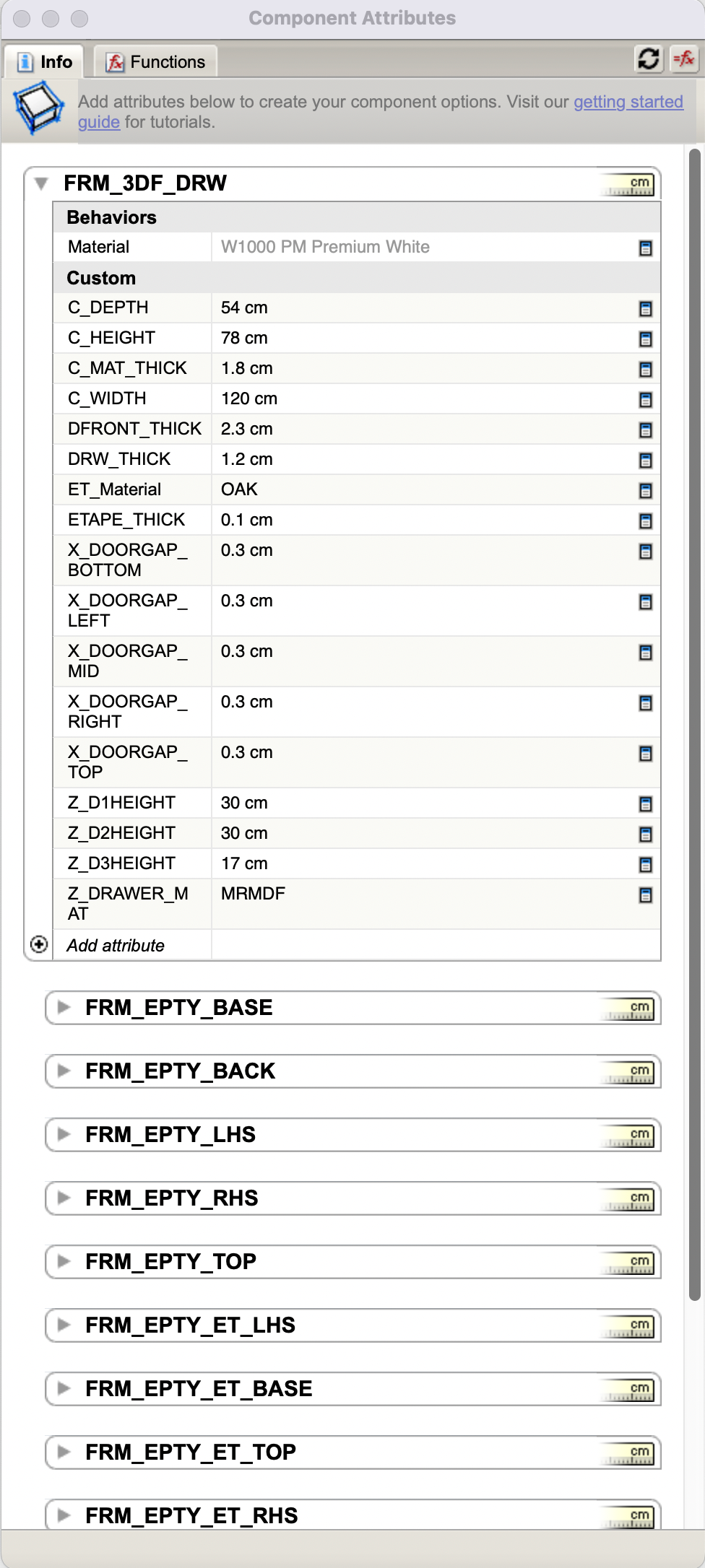The width and height of the screenshot is (705, 1568).
Task: Switch to the Functions tab
Action: coord(156,62)
